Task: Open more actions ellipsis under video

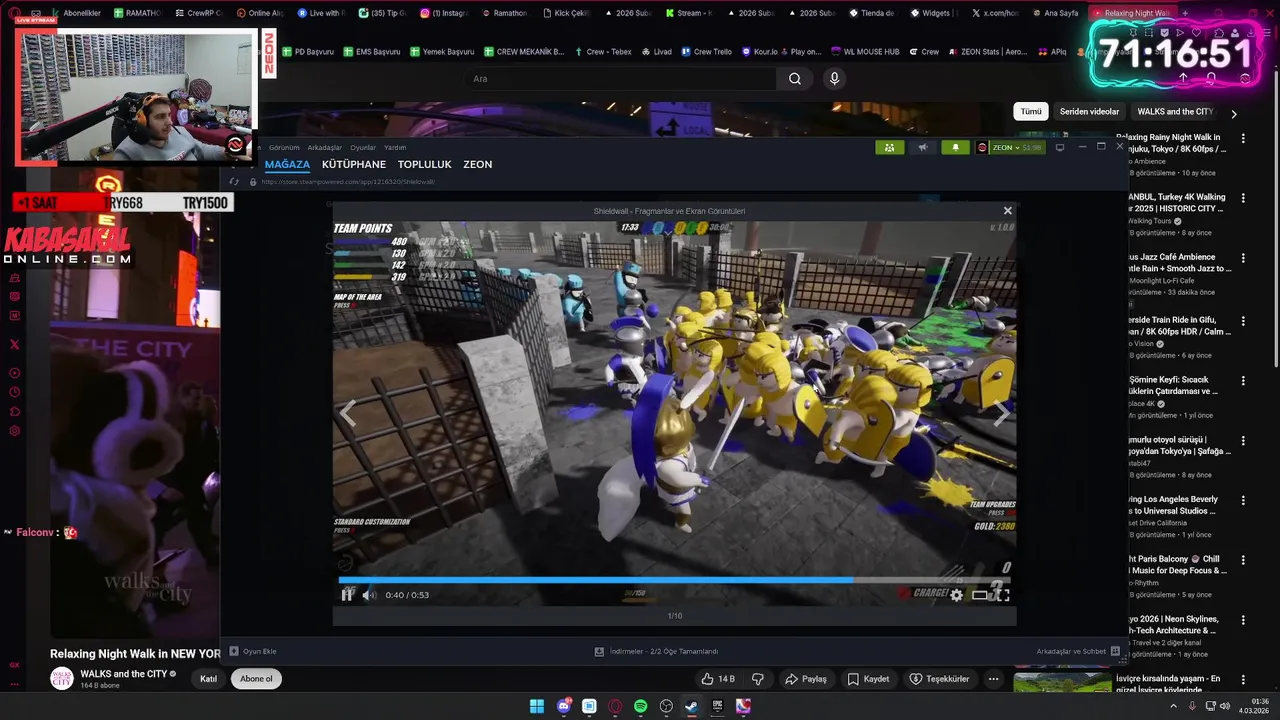Action: pyautogui.click(x=993, y=679)
